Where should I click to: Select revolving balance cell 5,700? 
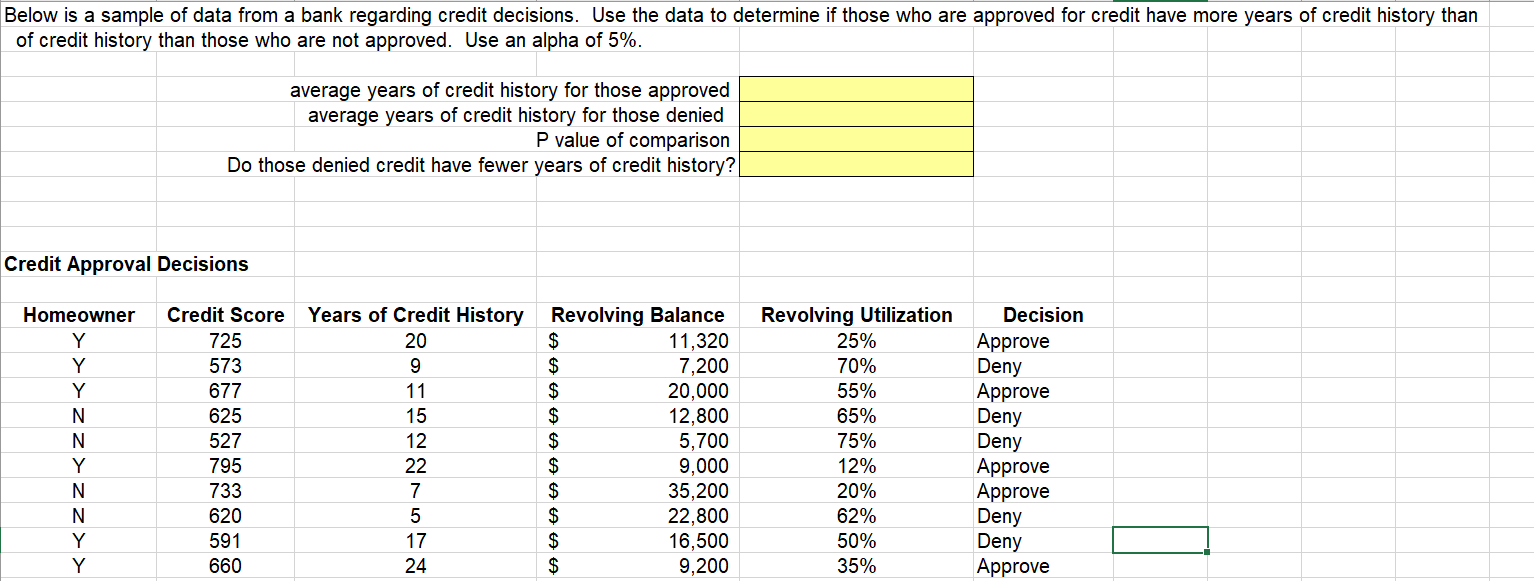tap(638, 441)
